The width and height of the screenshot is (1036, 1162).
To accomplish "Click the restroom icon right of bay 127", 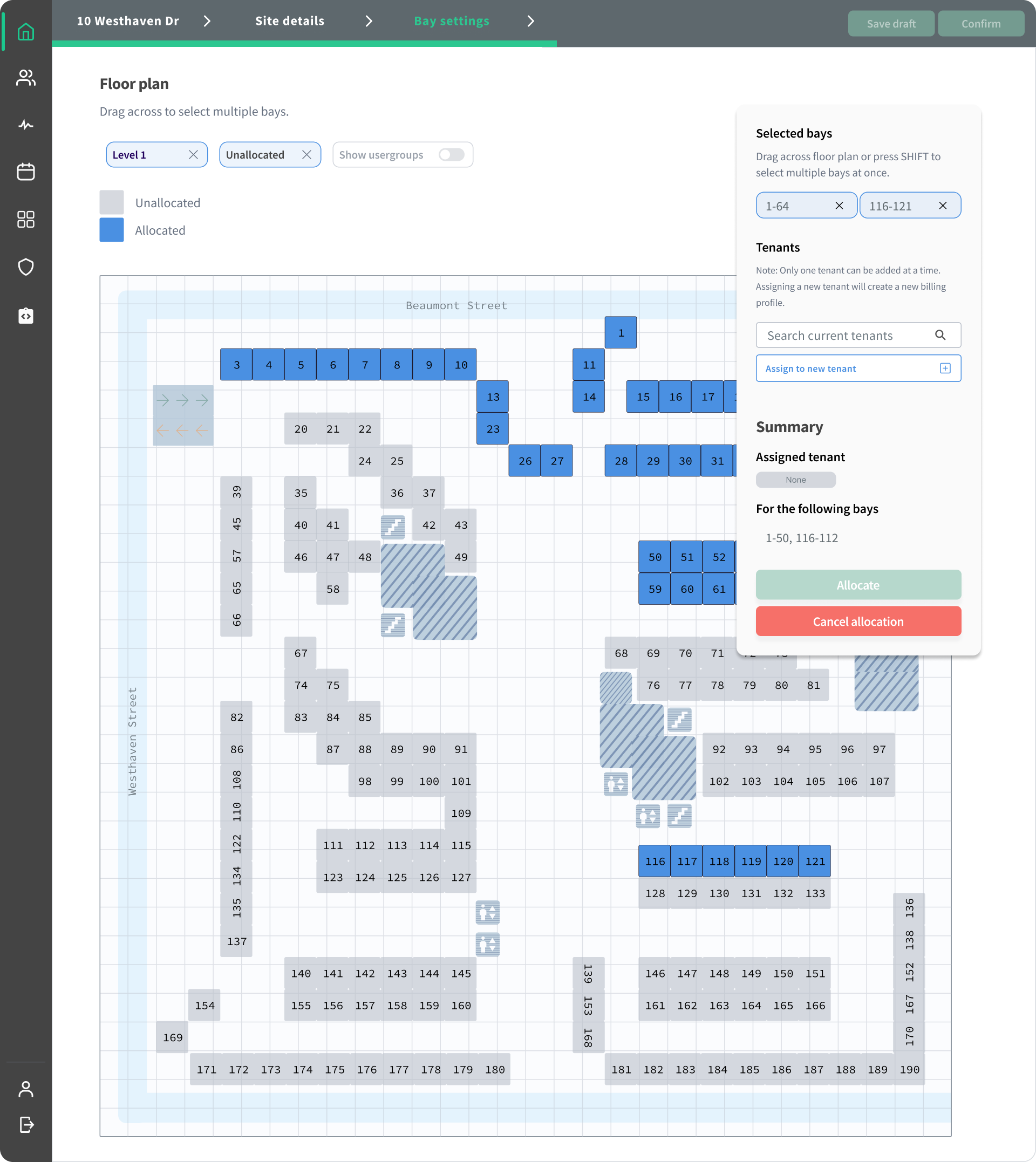I will [487, 912].
